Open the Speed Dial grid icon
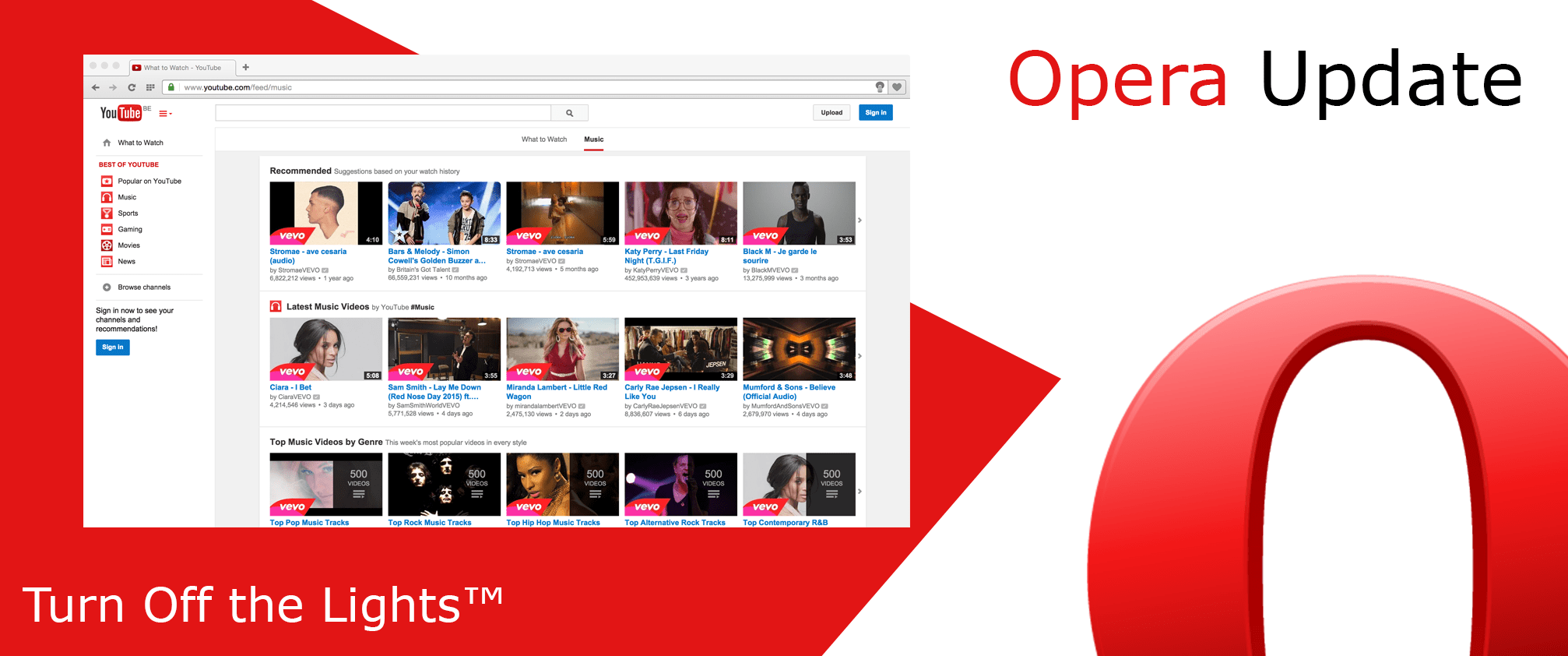The image size is (1568, 656). [150, 87]
